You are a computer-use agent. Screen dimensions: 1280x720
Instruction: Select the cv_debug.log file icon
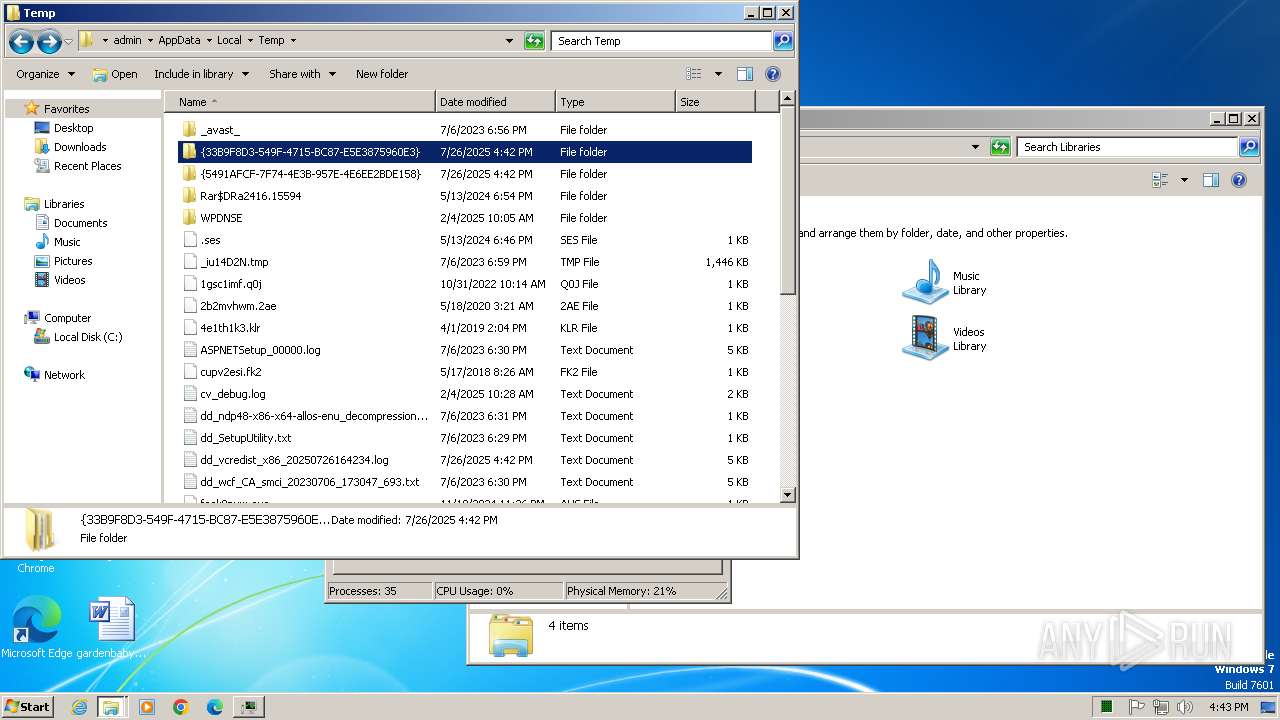(190, 394)
